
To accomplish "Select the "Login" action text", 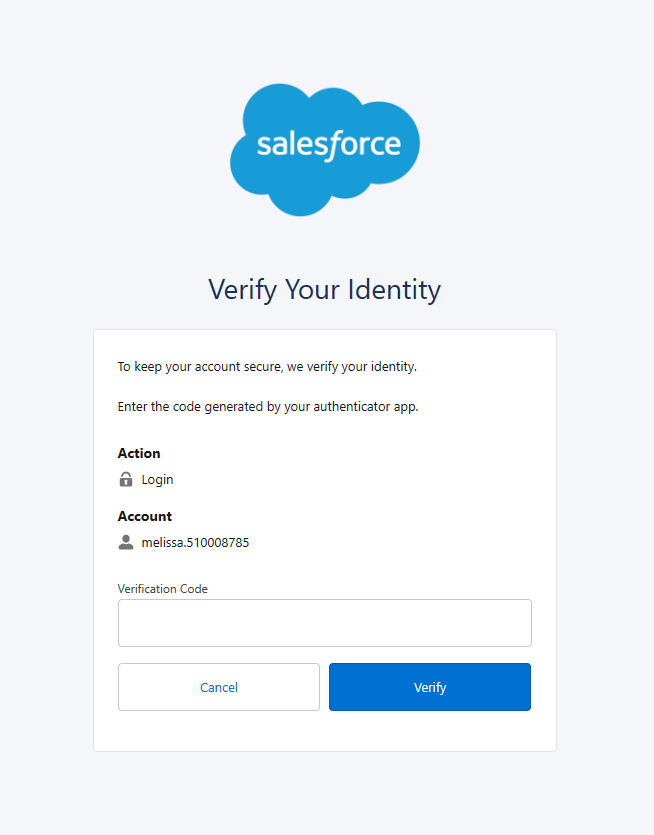I will pos(157,479).
